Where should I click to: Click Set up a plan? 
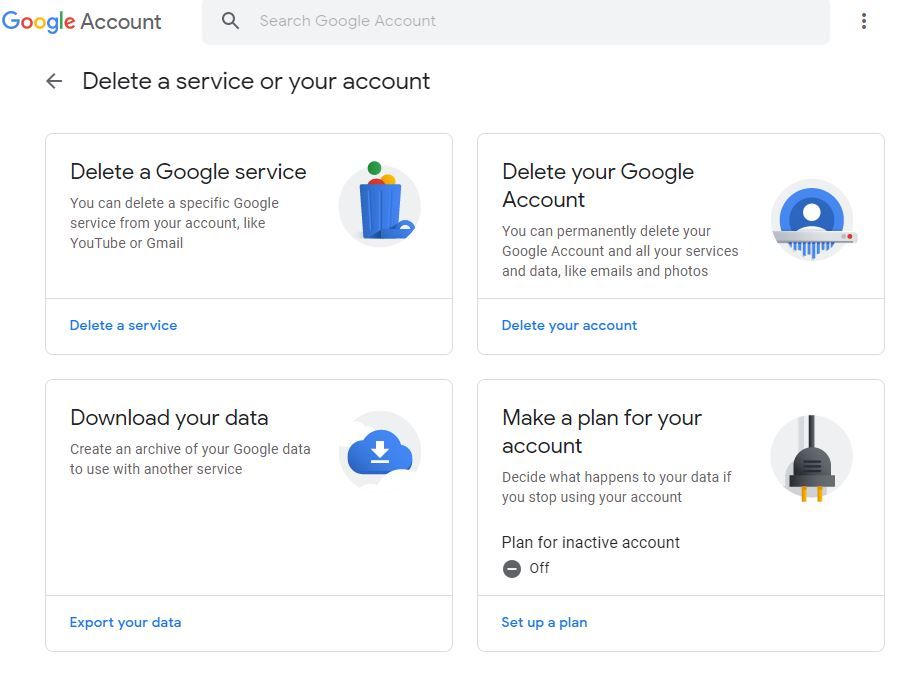(544, 622)
